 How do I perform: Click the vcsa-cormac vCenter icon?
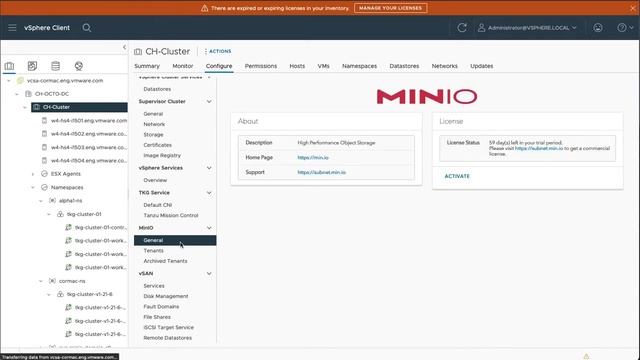point(20,80)
